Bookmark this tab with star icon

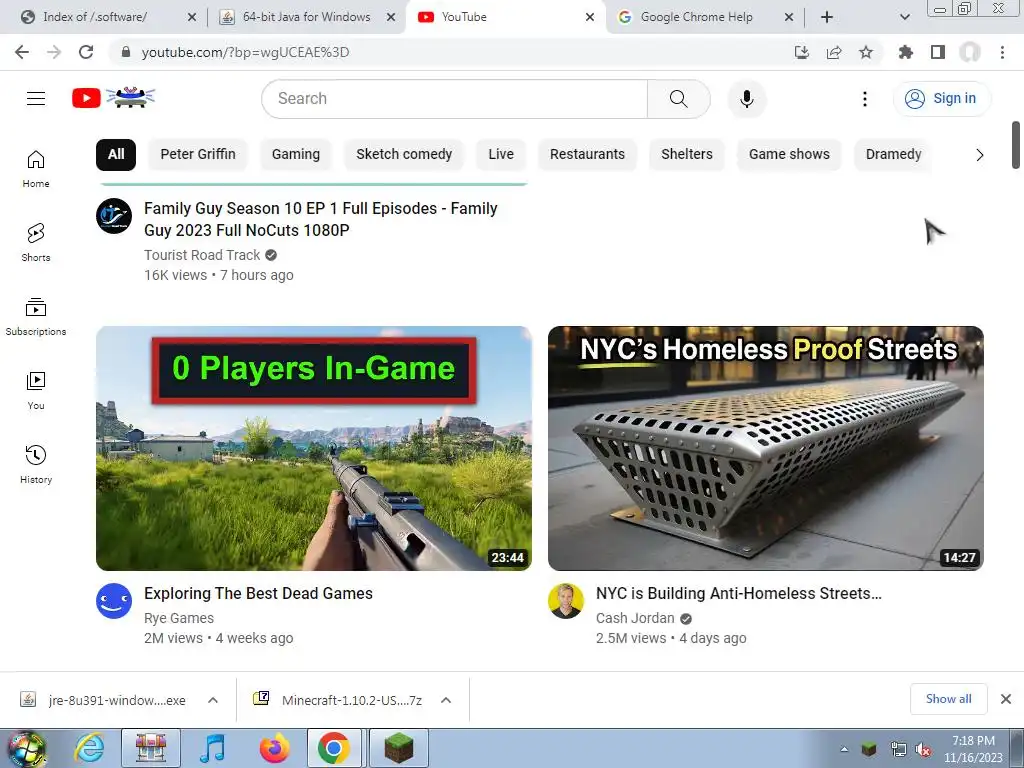click(x=866, y=52)
